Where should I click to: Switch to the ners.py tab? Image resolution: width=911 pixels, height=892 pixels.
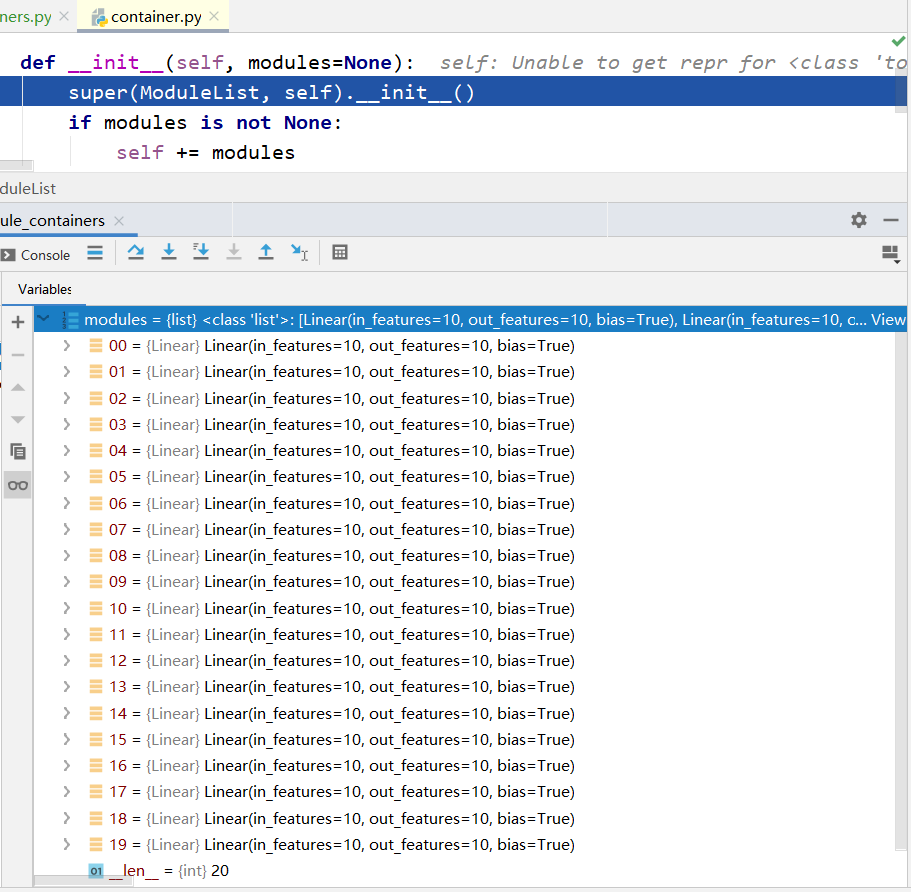(x=26, y=17)
